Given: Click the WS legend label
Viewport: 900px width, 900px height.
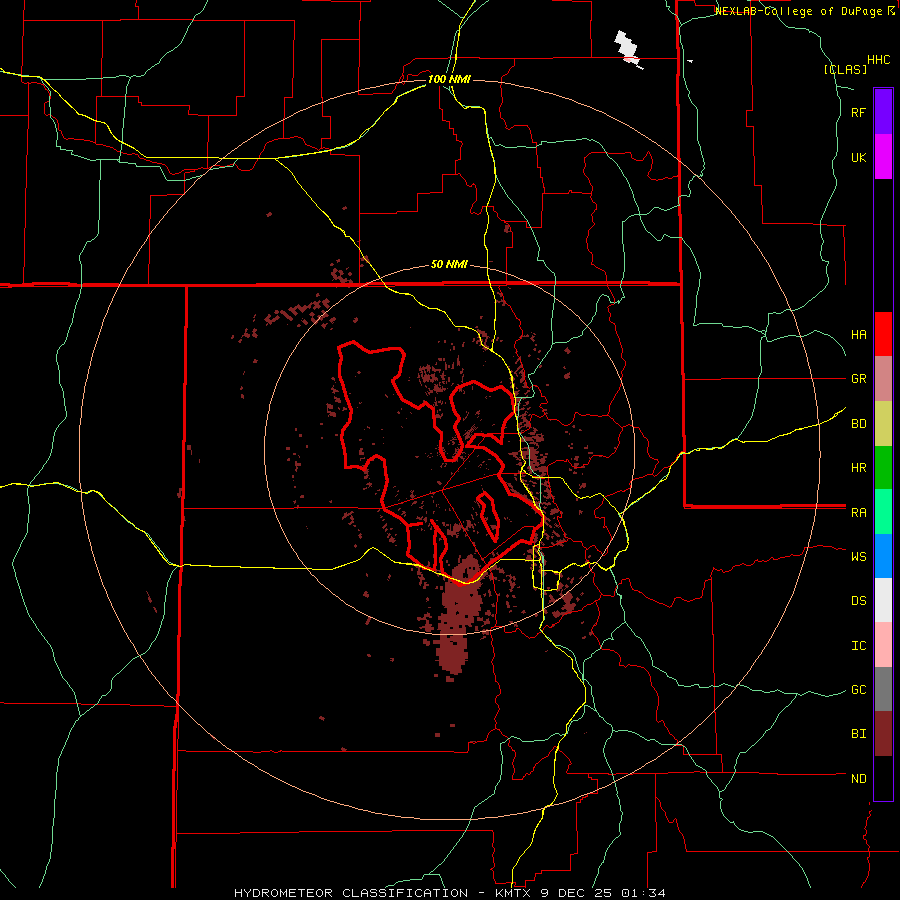Looking at the screenshot, I should 858,556.
